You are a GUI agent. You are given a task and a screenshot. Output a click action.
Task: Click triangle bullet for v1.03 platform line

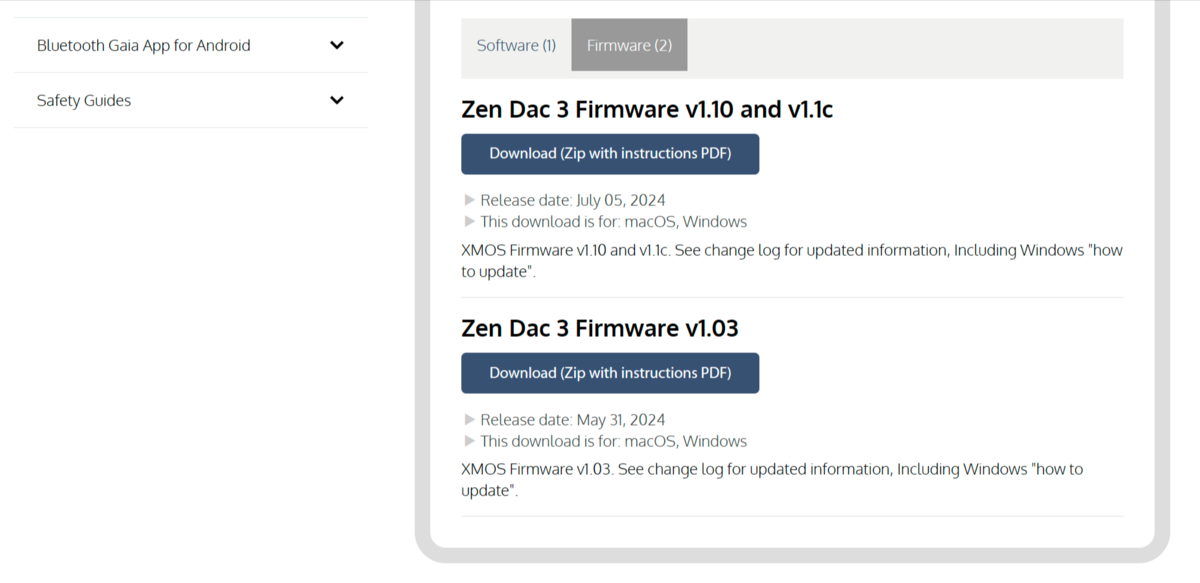coord(470,441)
